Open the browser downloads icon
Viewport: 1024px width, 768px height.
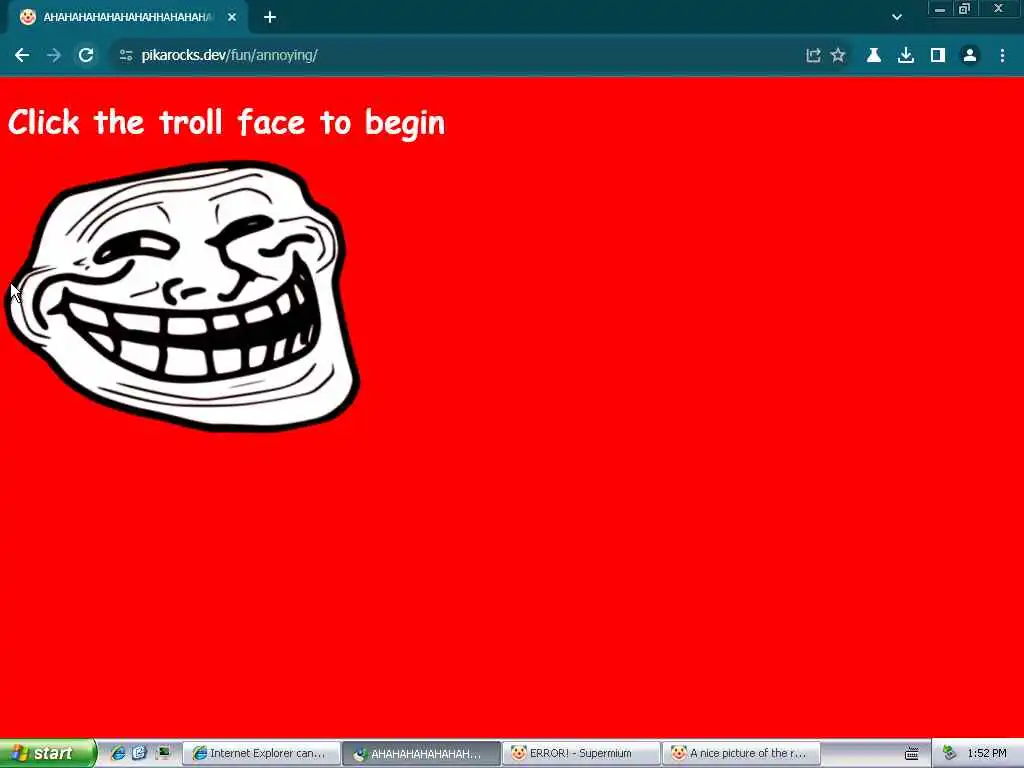906,56
